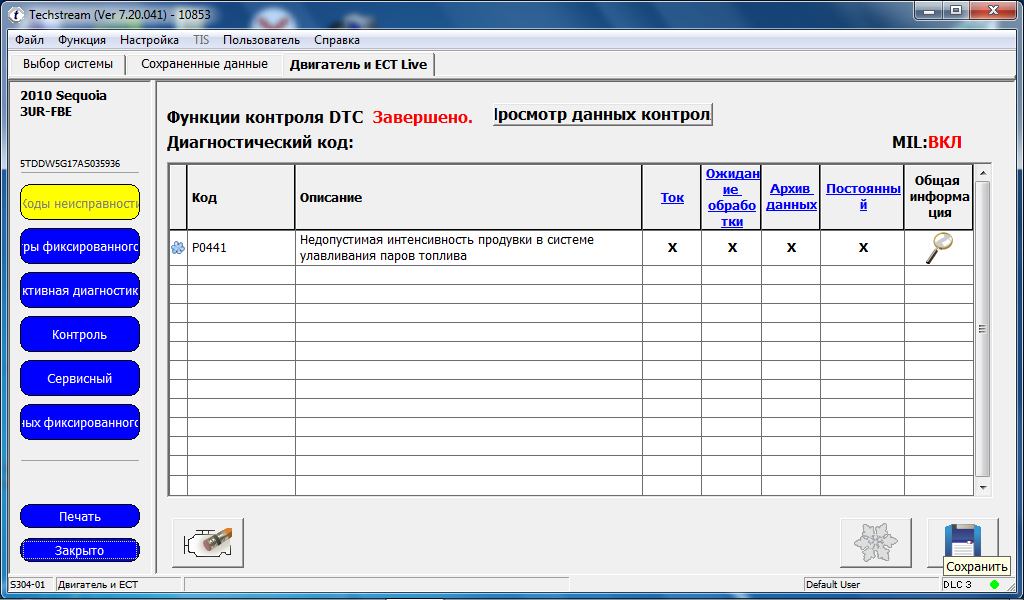Switch to the Сохраненные данные tab
Screen dimensions: 1024x600
(x=204, y=64)
